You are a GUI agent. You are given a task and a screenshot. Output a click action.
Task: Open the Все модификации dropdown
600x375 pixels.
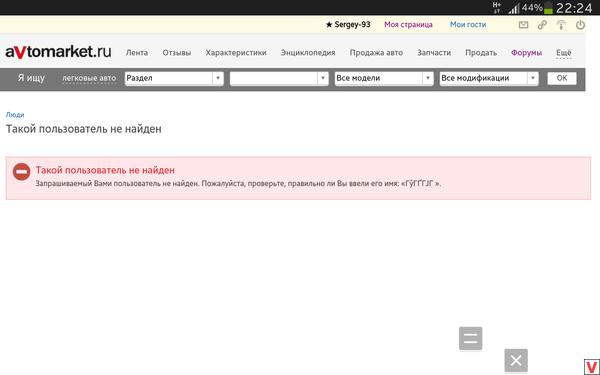489,78
